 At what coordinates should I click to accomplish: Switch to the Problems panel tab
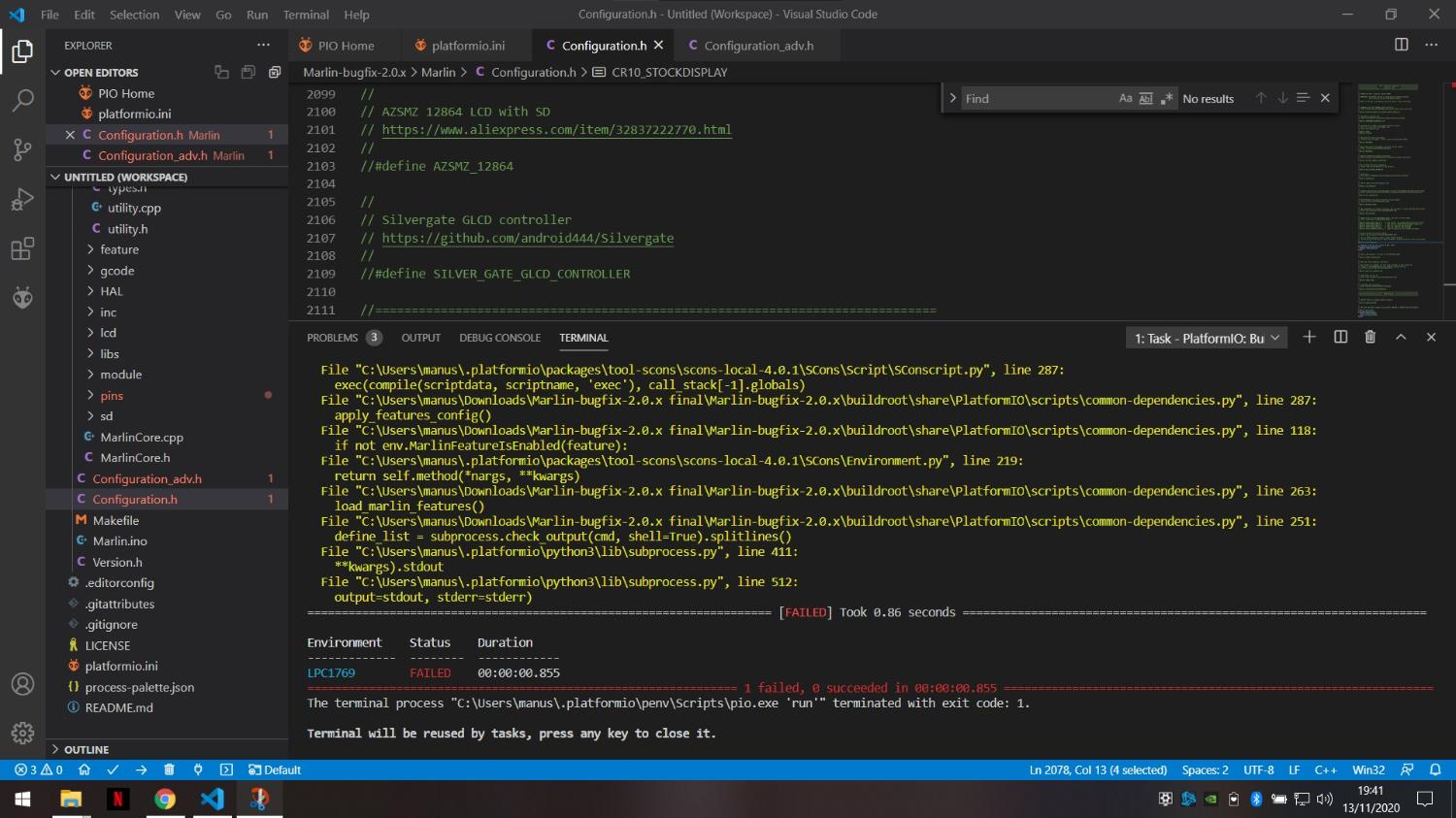[332, 338]
